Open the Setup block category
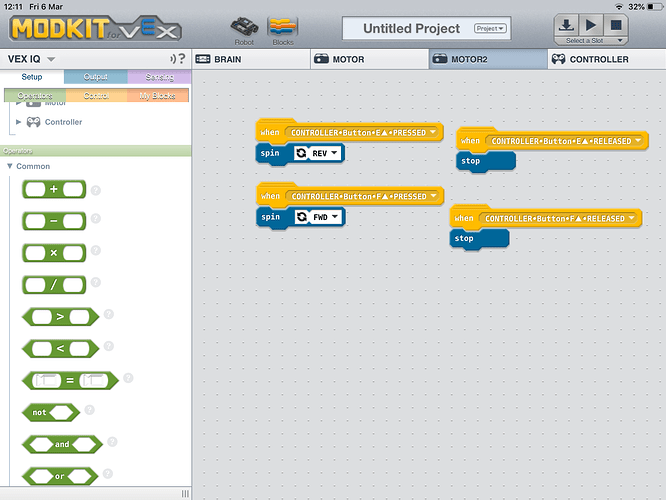 32,77
